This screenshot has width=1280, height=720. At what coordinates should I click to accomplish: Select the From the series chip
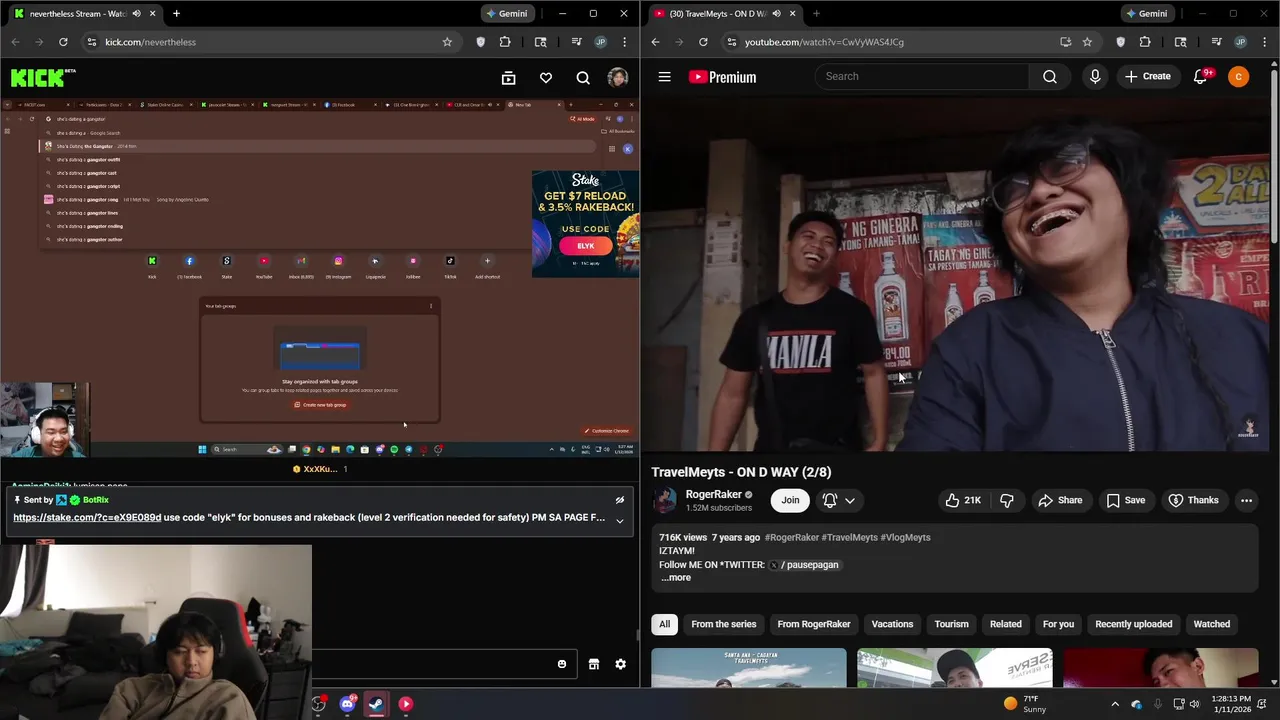(x=724, y=624)
